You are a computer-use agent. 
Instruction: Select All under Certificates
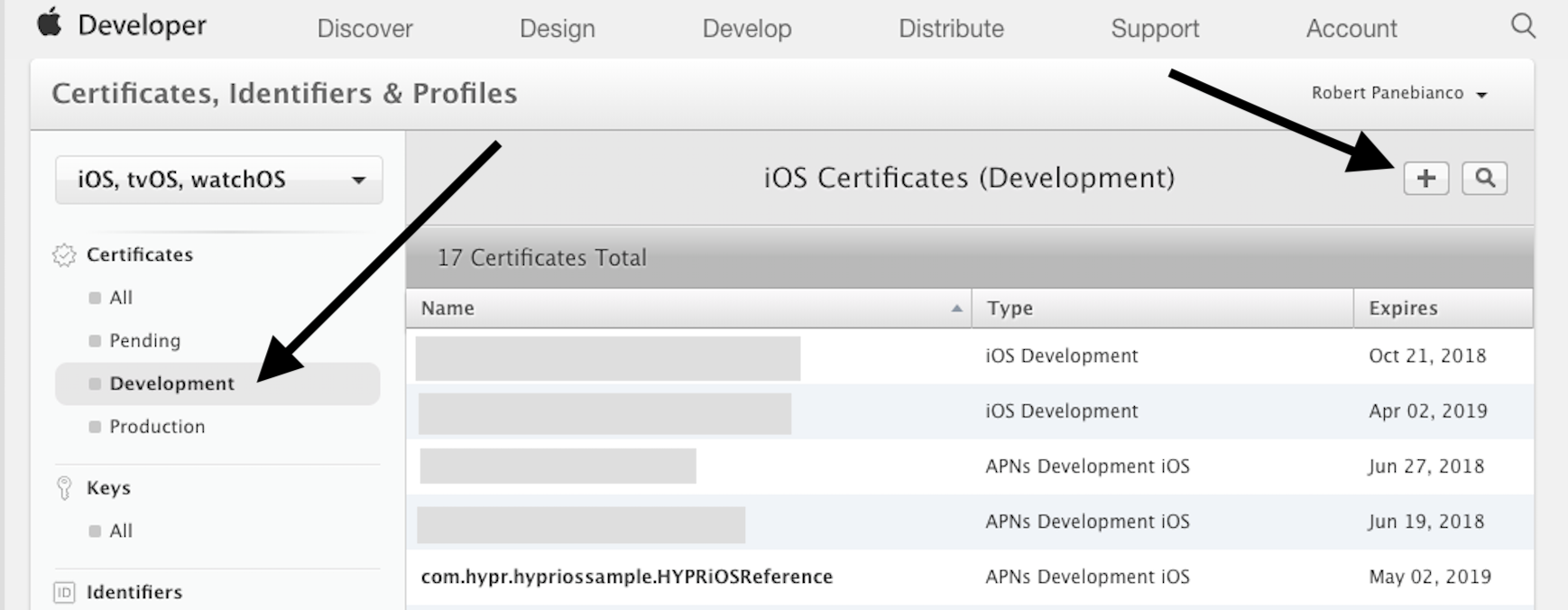(121, 298)
